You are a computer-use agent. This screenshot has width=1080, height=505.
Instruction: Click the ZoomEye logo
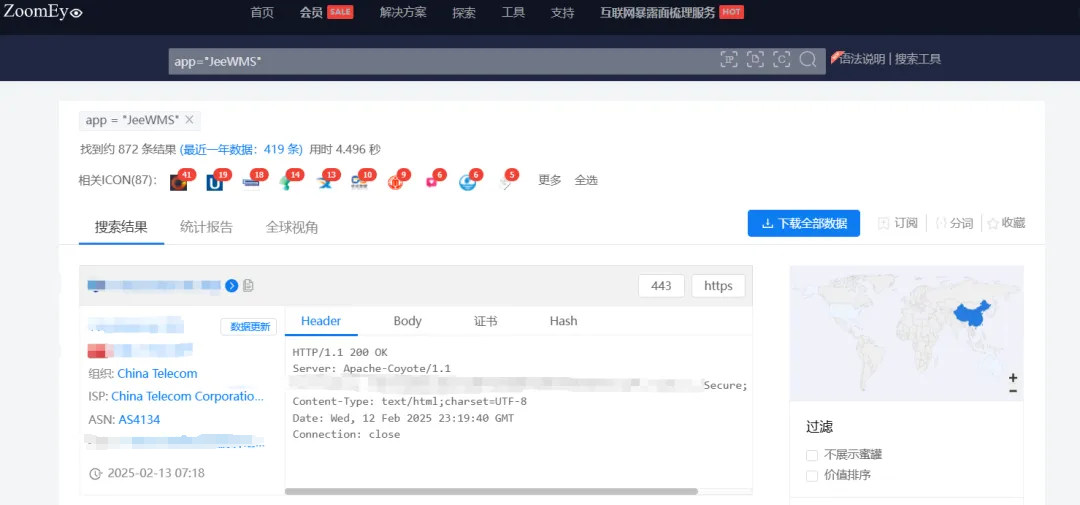43,11
